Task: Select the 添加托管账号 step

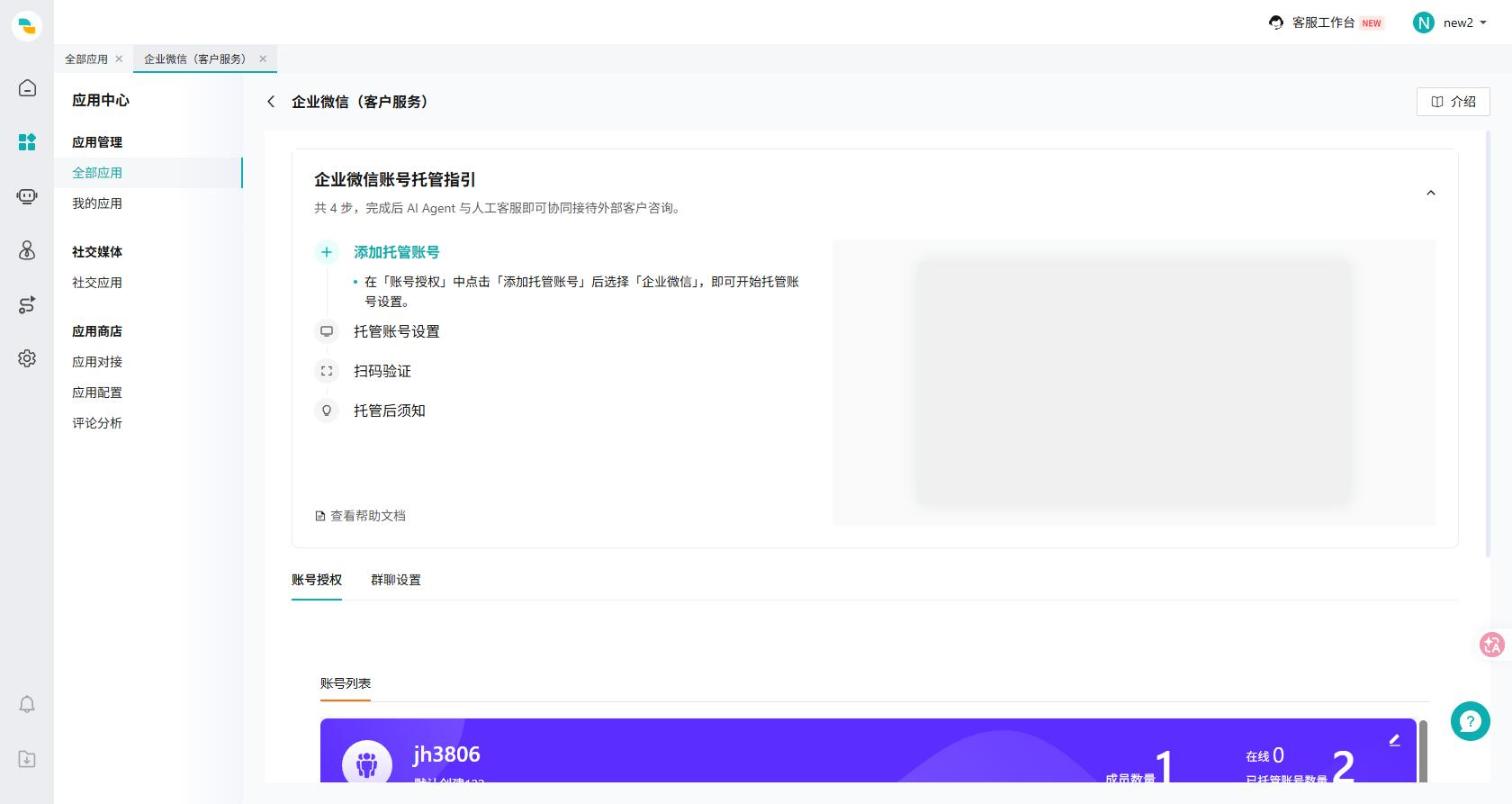Action: pyautogui.click(x=396, y=252)
